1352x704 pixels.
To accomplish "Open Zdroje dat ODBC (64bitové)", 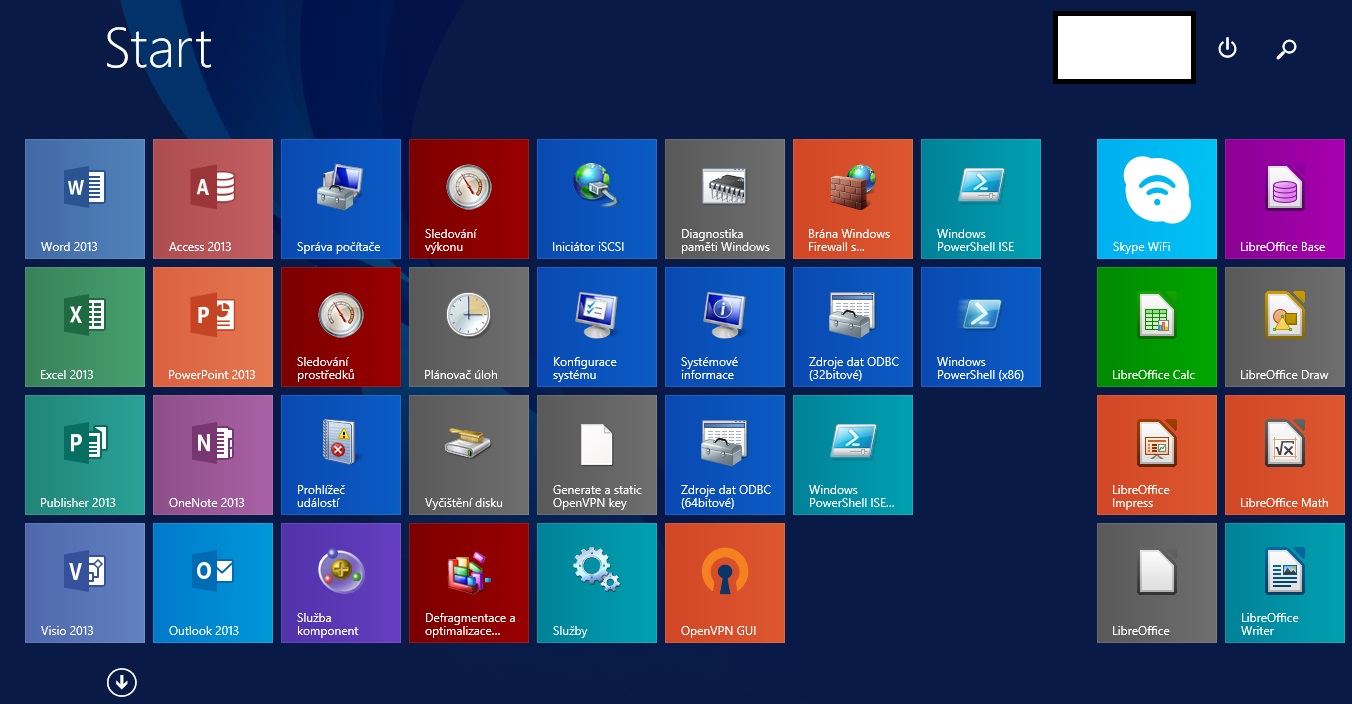I will coord(725,455).
